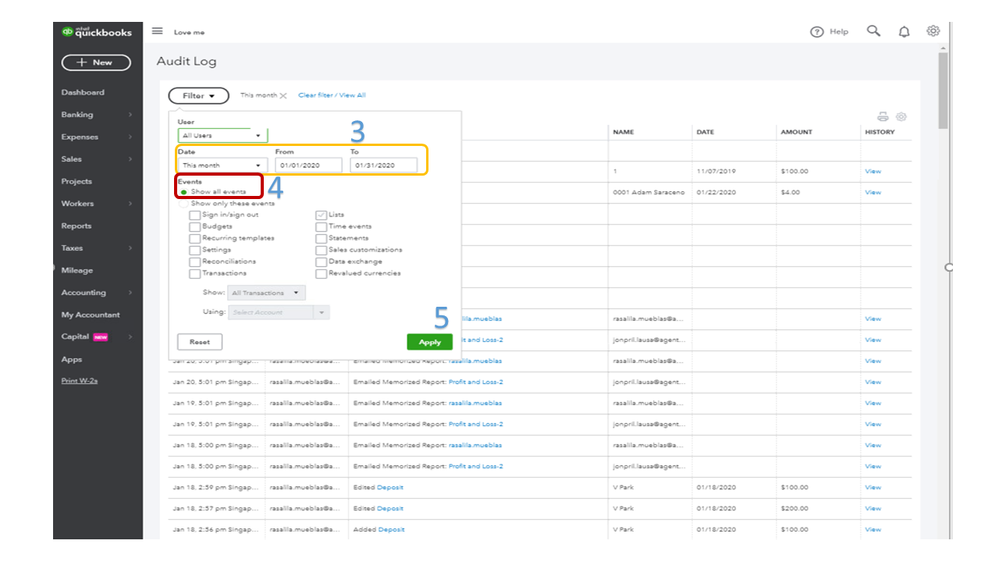The width and height of the screenshot is (999, 562).
Task: Check the Settings events checkbox
Action: pyautogui.click(x=194, y=250)
